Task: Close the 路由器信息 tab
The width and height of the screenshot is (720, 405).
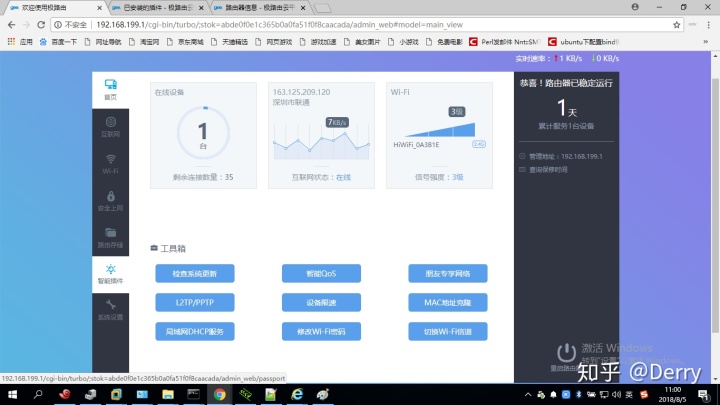Action: [x=303, y=8]
